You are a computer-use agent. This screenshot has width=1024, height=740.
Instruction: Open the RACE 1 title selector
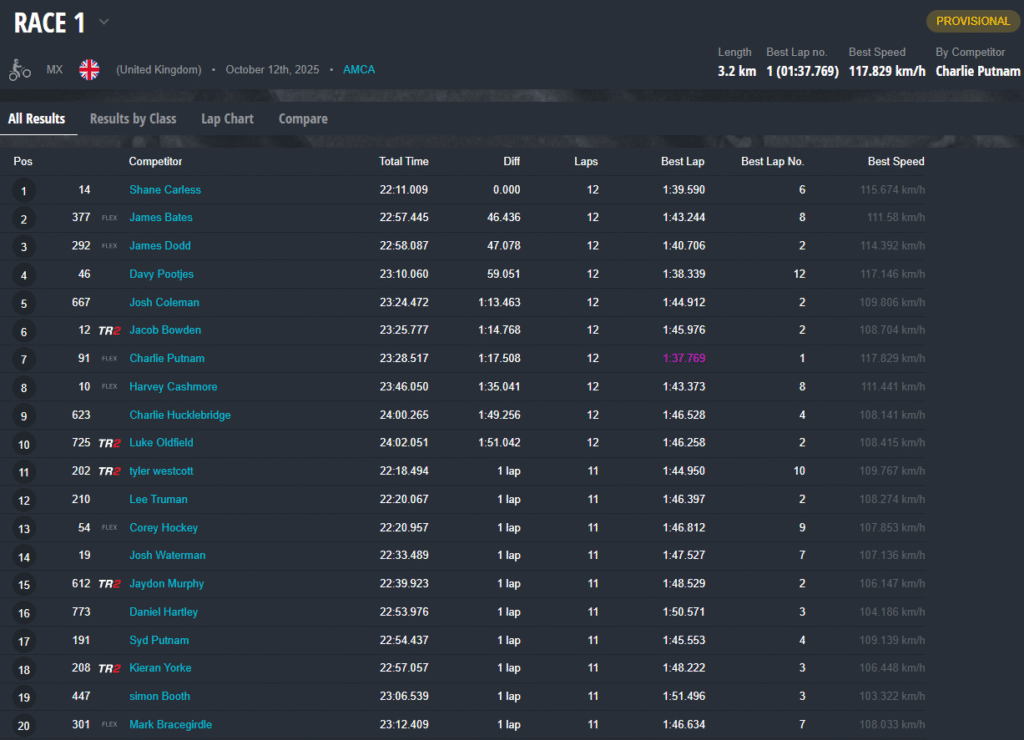click(x=49, y=22)
